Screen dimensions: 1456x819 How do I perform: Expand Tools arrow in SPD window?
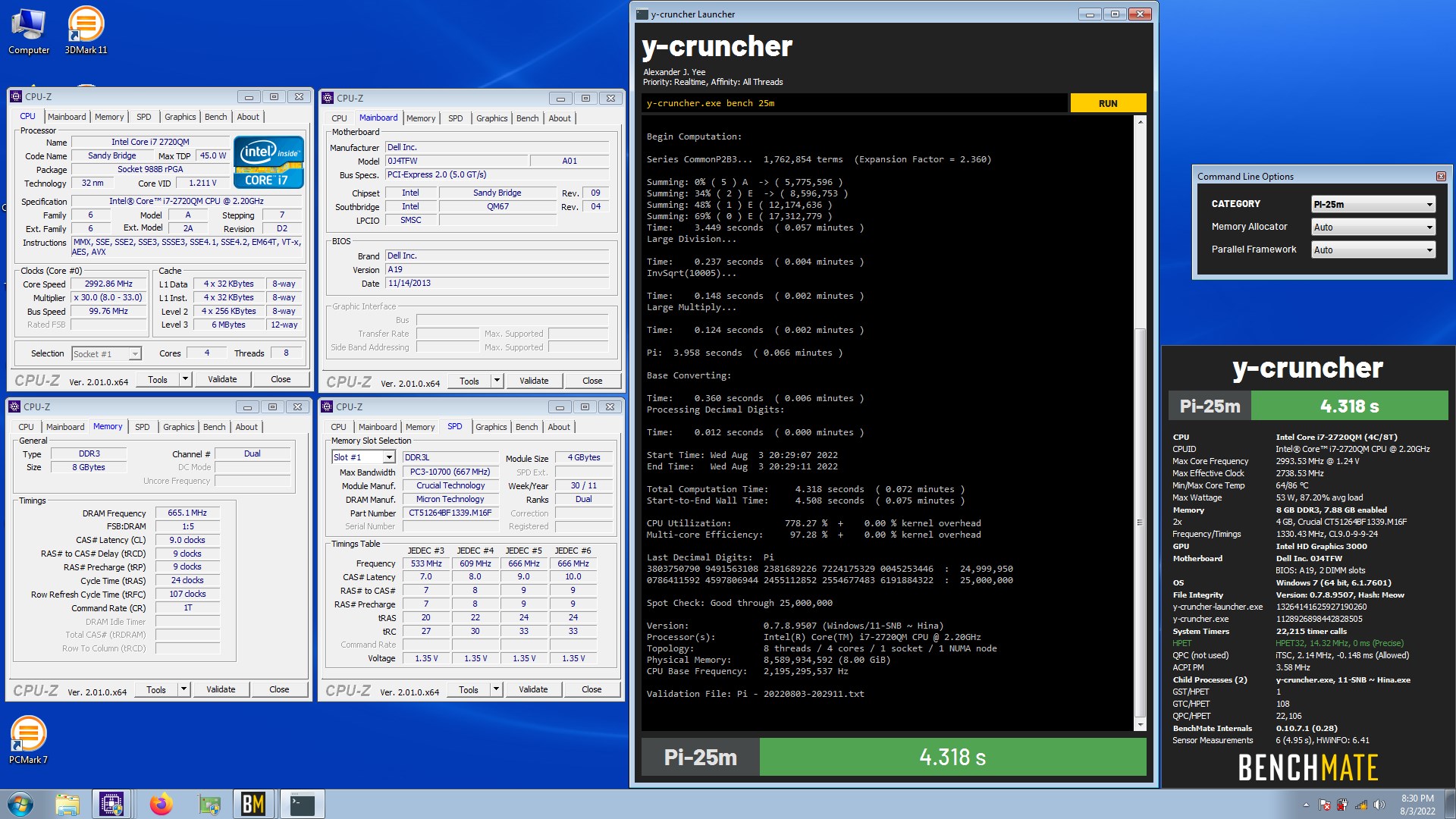[x=496, y=690]
